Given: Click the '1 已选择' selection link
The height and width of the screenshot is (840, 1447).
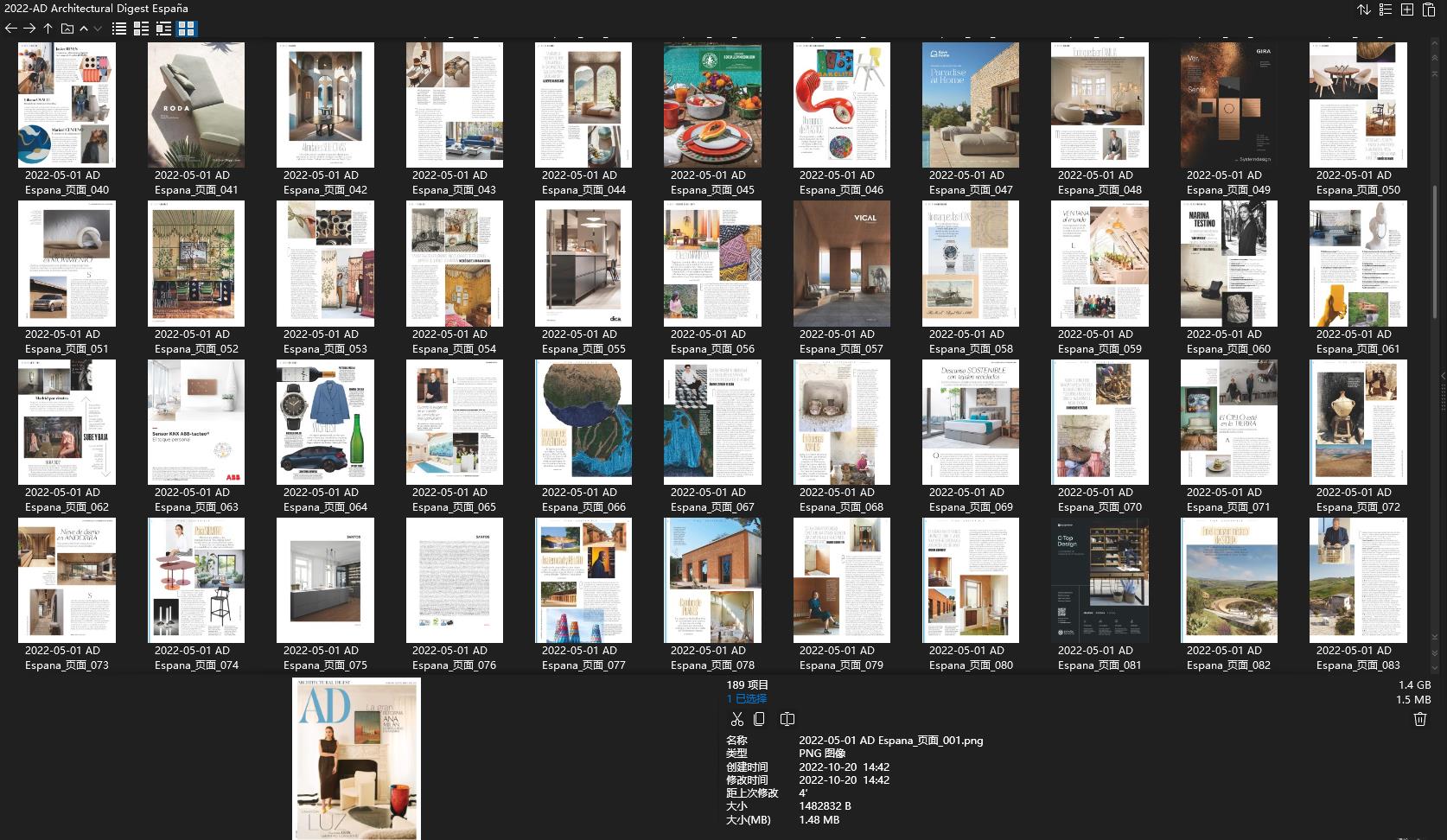Looking at the screenshot, I should coord(749,698).
